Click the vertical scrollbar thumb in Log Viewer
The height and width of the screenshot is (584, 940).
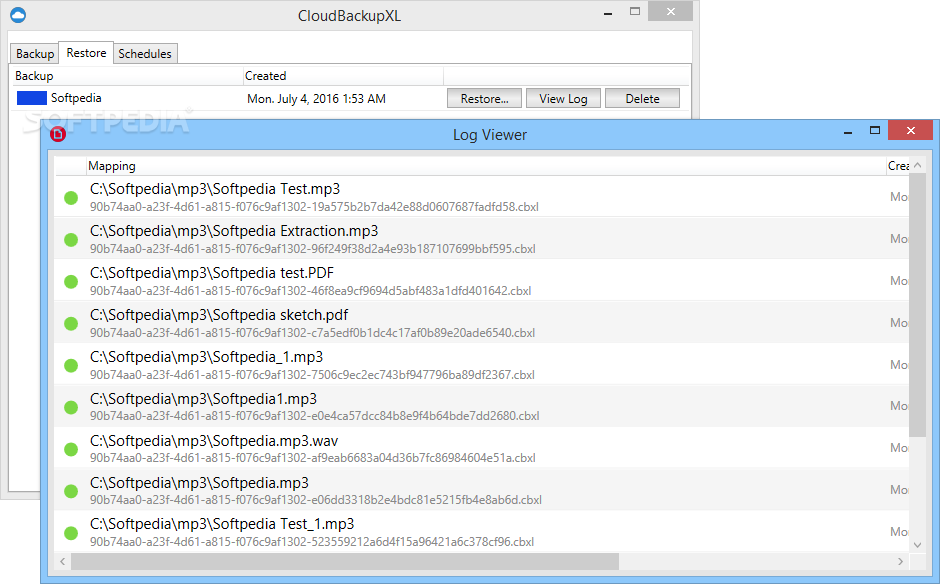coord(917,305)
